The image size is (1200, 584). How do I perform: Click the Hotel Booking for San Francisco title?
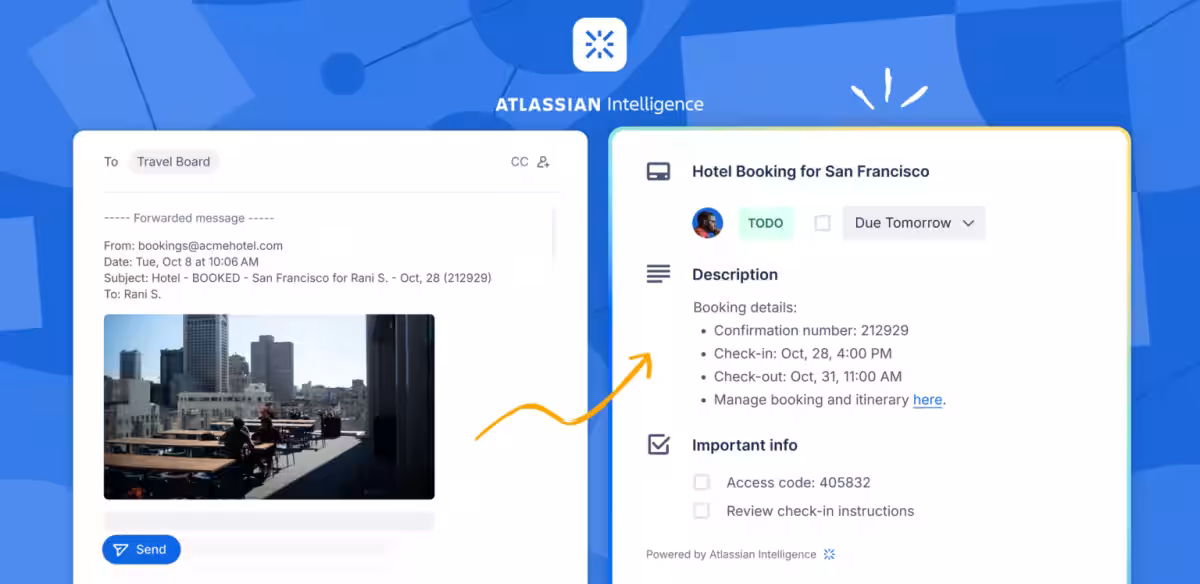point(810,172)
